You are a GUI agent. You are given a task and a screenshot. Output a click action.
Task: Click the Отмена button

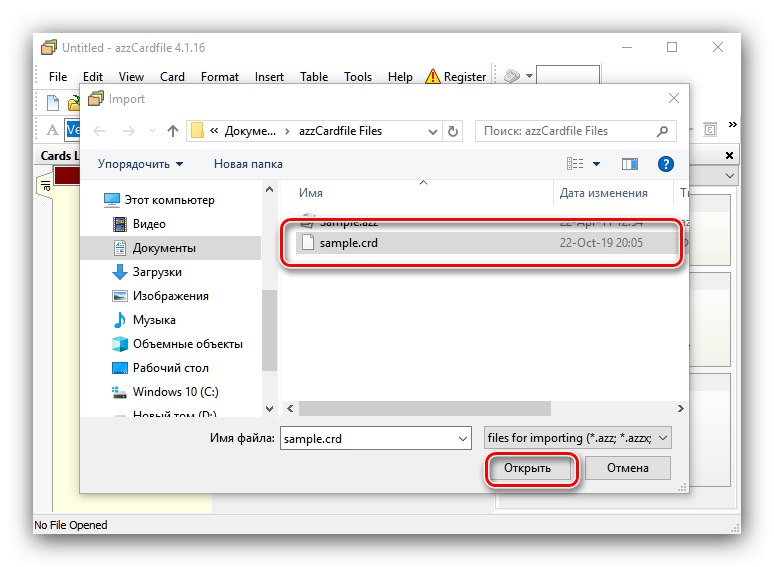click(x=627, y=468)
